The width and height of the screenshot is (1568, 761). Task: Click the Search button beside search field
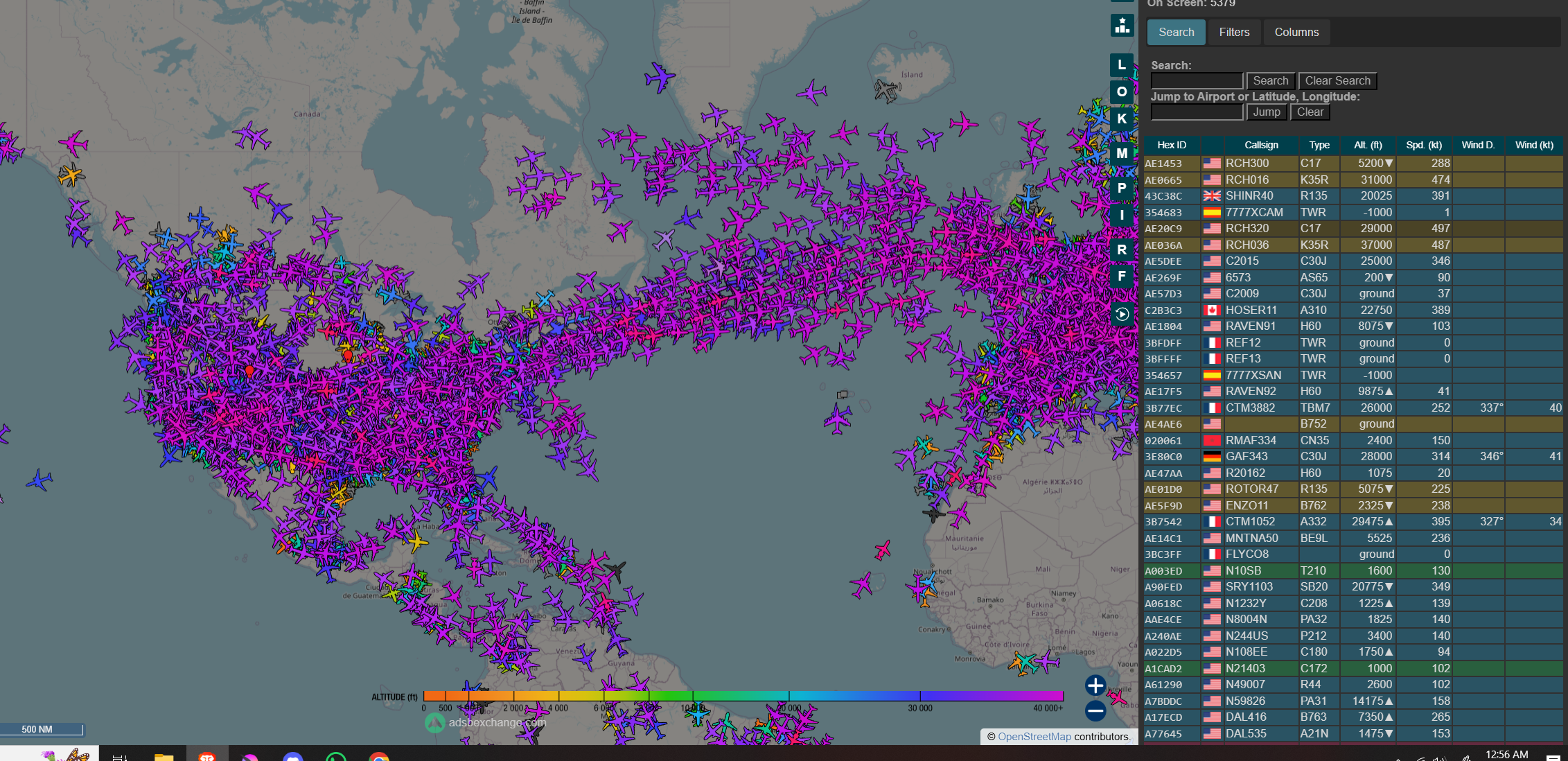[1271, 81]
